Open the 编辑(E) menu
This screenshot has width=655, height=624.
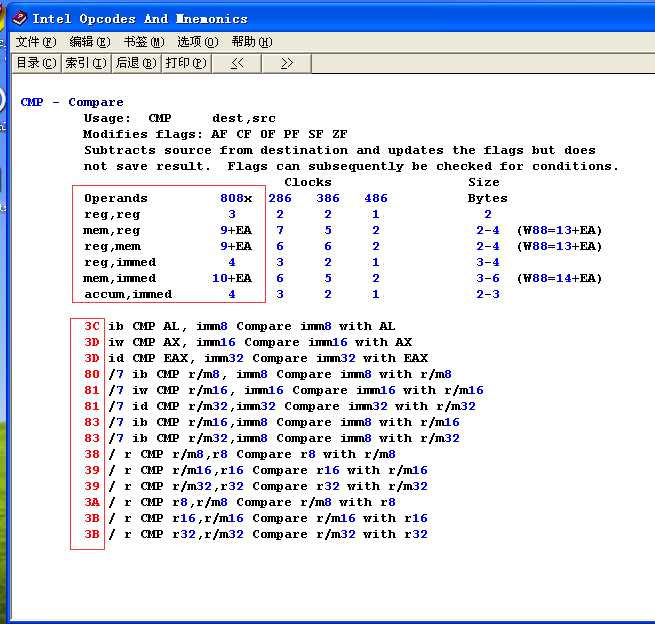(x=90, y=42)
